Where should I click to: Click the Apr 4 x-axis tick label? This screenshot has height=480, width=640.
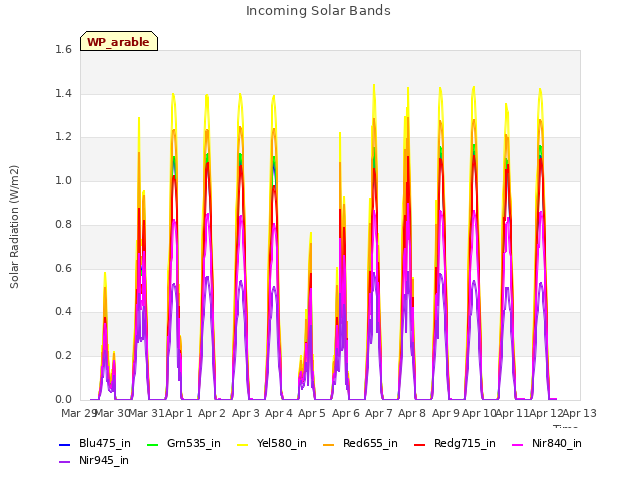pos(279,413)
